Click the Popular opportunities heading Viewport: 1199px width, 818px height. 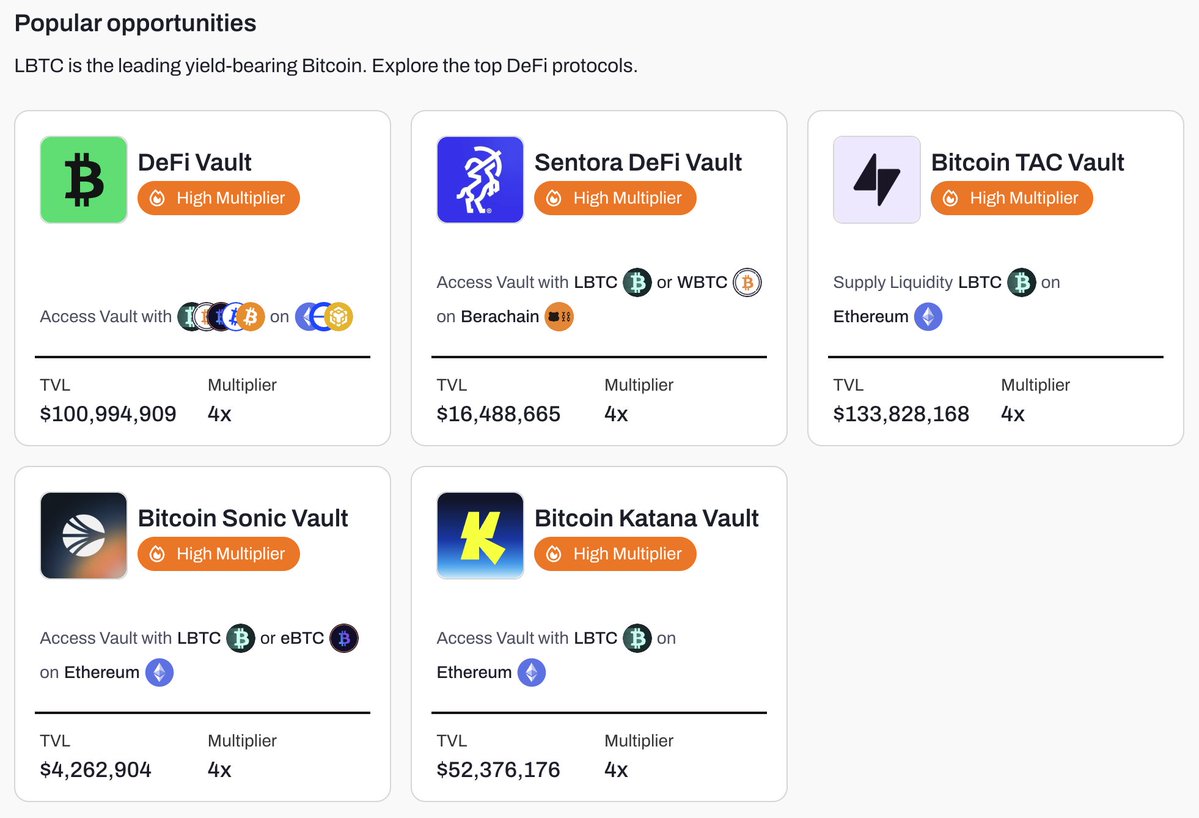tap(135, 23)
